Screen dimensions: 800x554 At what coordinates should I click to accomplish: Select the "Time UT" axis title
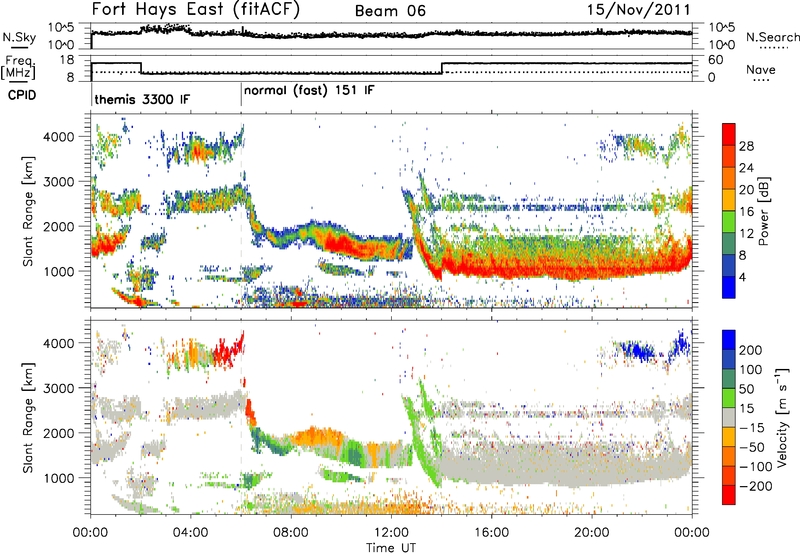point(391,547)
